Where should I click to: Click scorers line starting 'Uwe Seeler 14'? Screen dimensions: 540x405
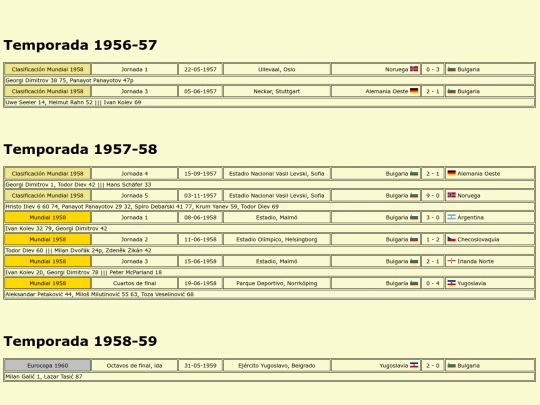click(x=269, y=102)
